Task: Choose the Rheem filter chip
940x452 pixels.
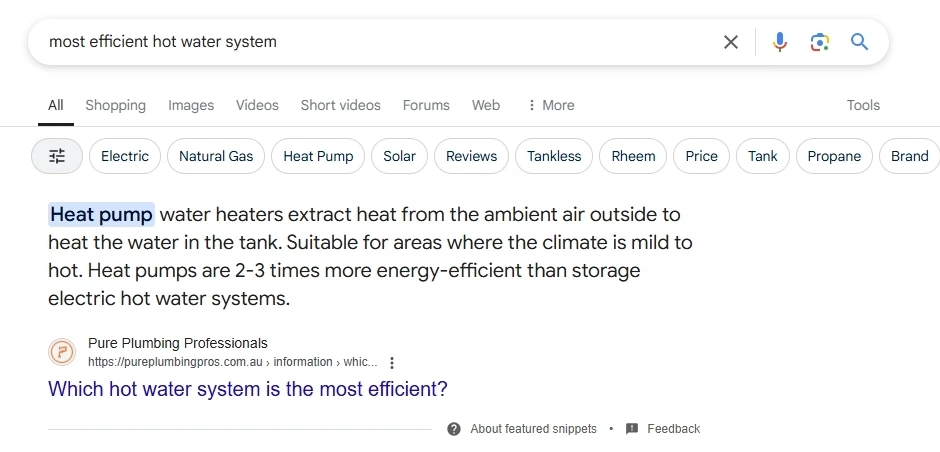Action: 633,156
